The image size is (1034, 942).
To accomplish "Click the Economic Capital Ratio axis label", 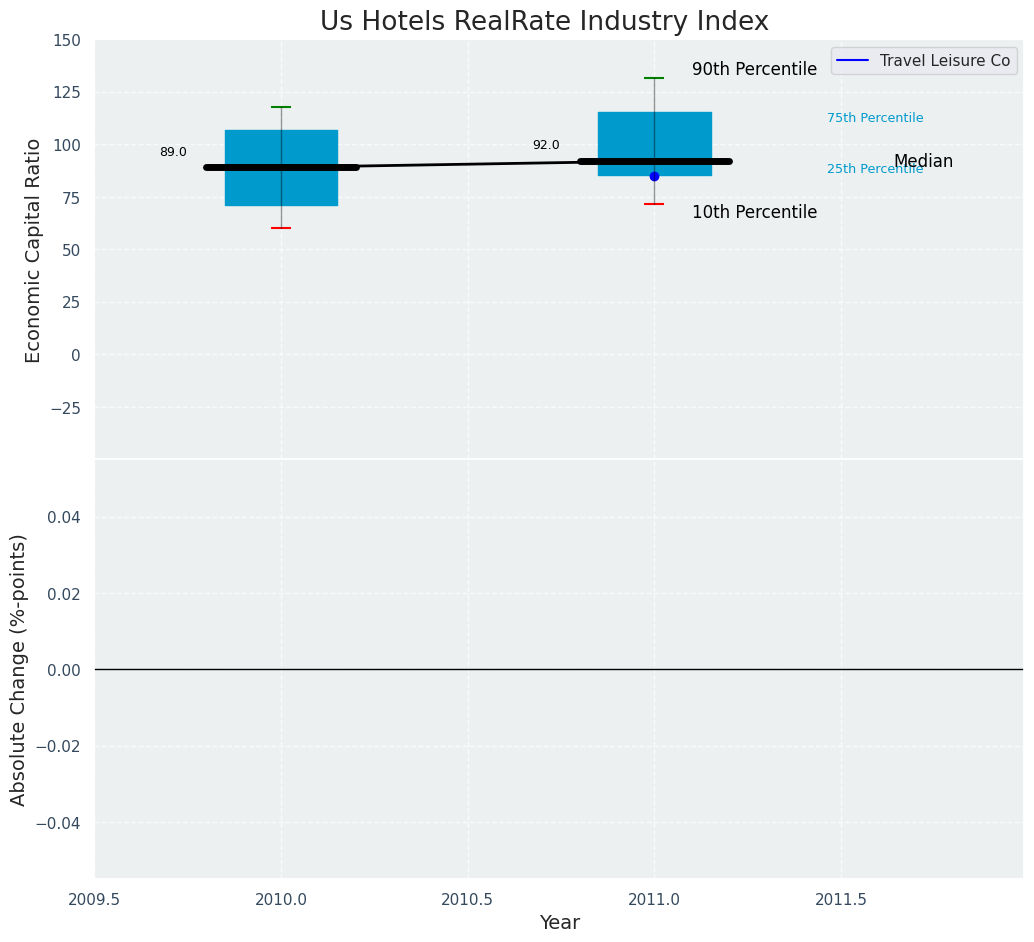I will (34, 250).
